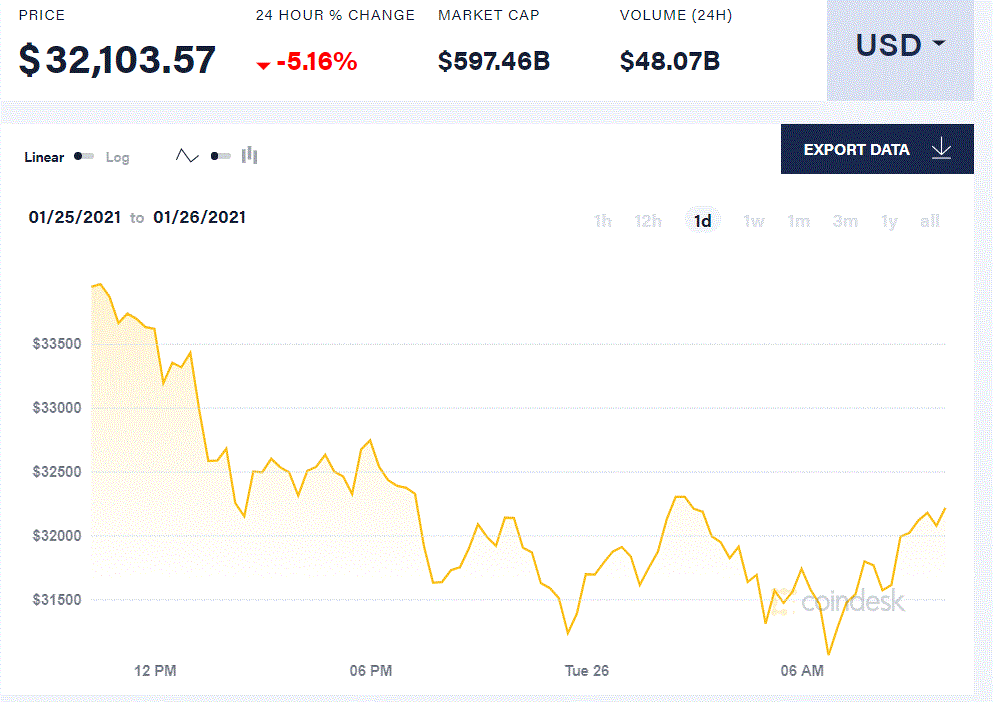This screenshot has height=702, width=993.
Task: Select the 1h time range tab
Action: point(602,221)
